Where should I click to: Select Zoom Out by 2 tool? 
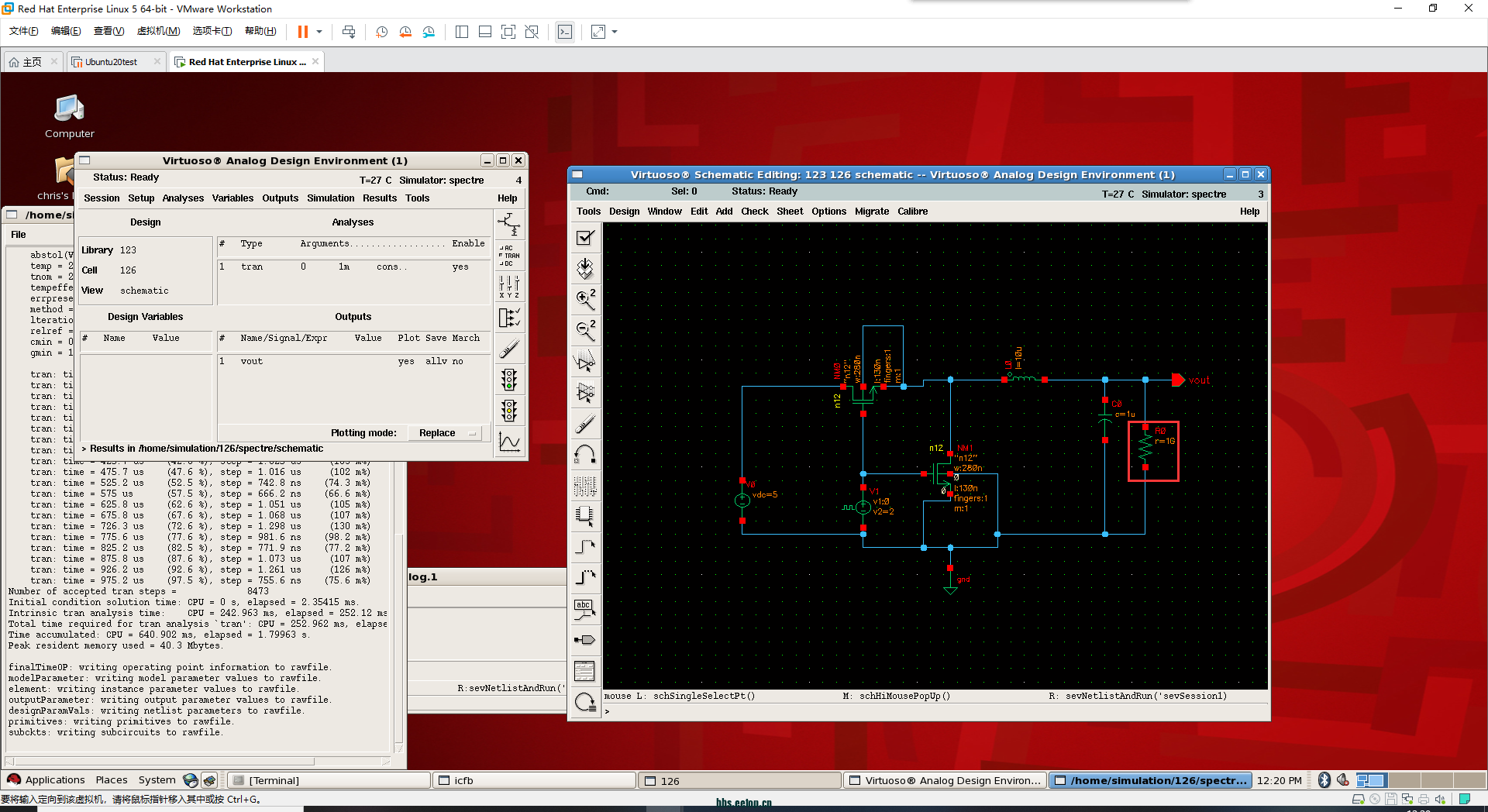[x=585, y=331]
